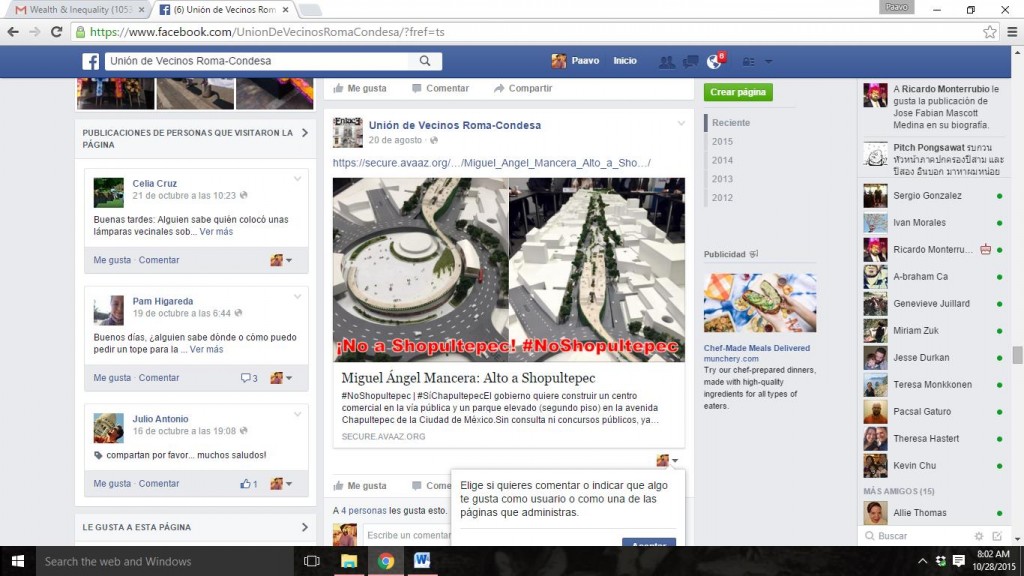The image size is (1024, 576).
Task: Click the Shopultepec post image thumbnail
Action: (x=508, y=270)
